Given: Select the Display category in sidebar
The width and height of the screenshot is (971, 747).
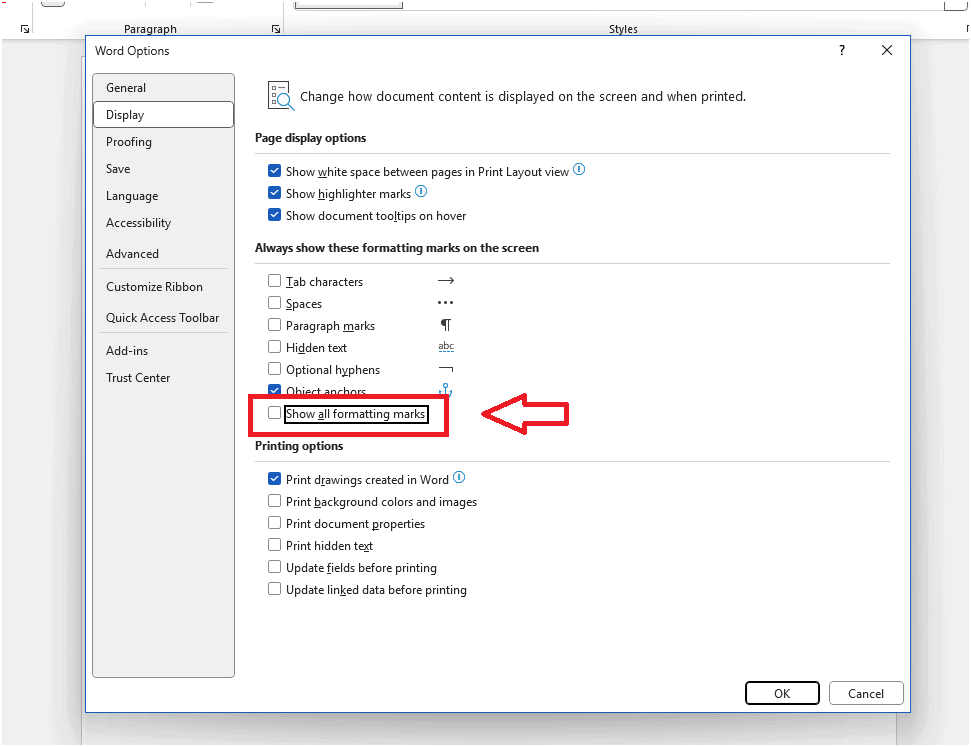Looking at the screenshot, I should [x=163, y=115].
